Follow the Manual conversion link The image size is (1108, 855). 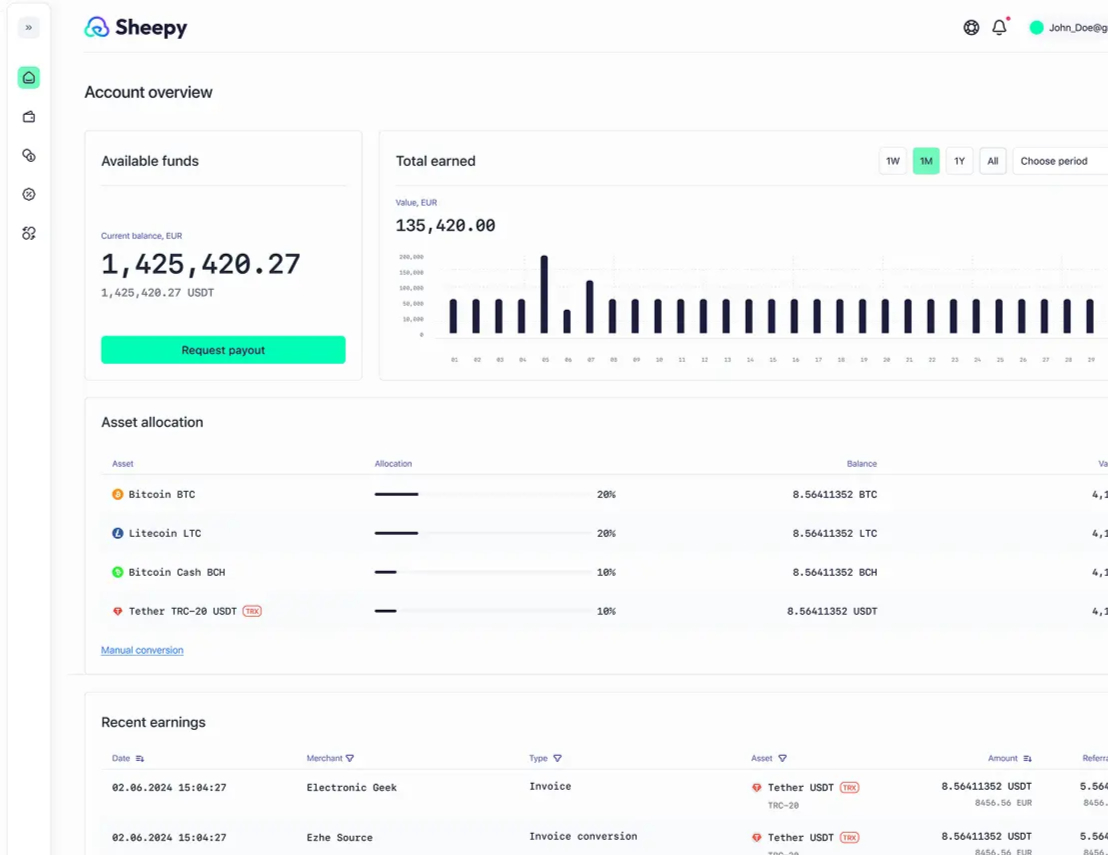(142, 650)
